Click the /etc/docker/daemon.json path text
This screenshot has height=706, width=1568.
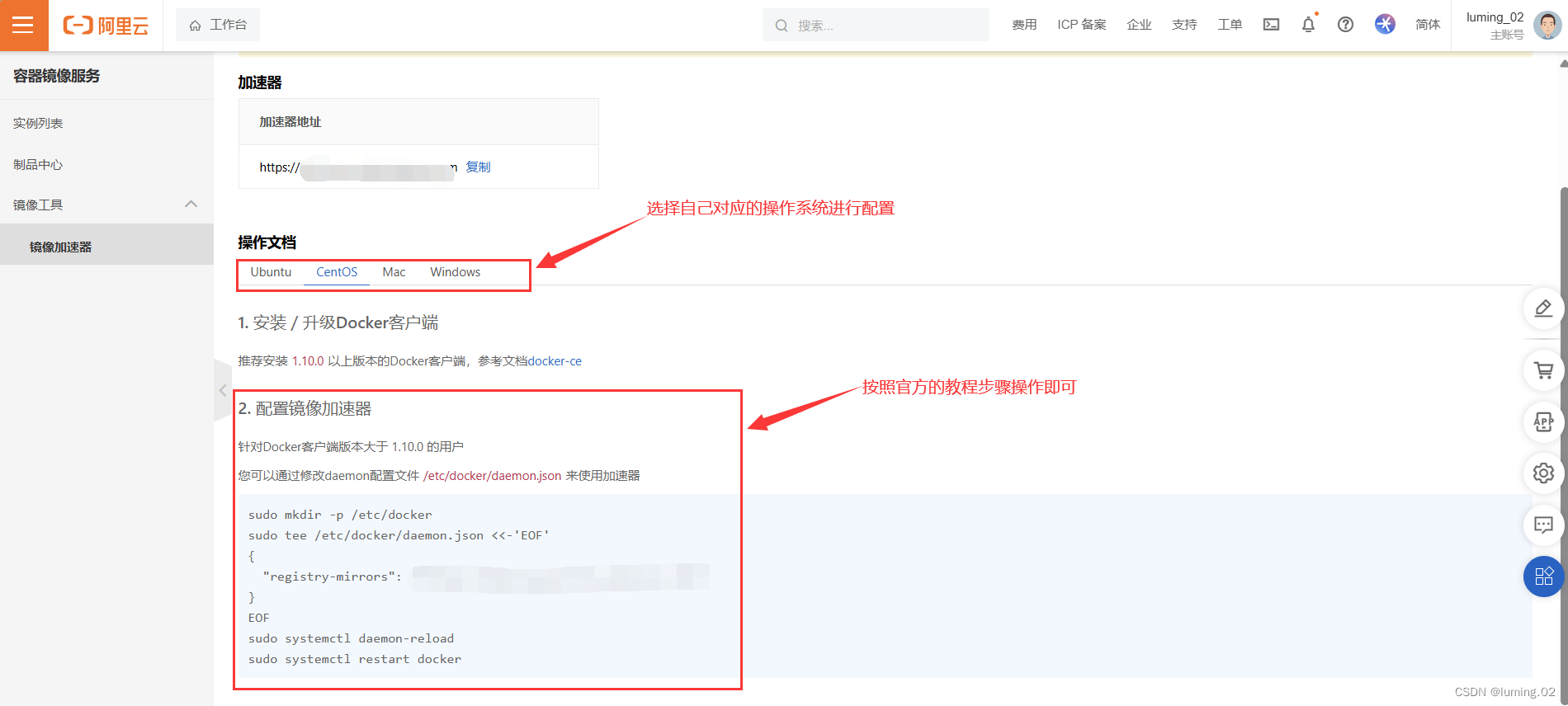[x=493, y=476]
